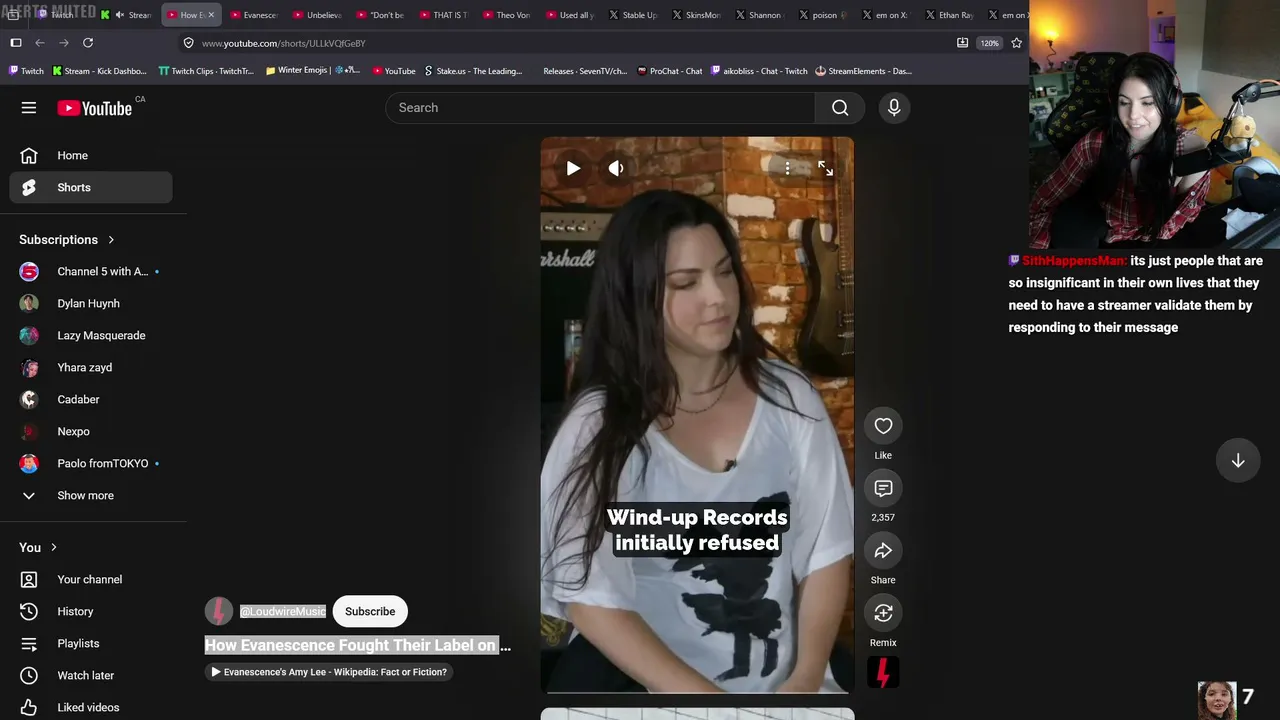Open comments showing 2,357
1280x720 pixels.
(x=883, y=488)
